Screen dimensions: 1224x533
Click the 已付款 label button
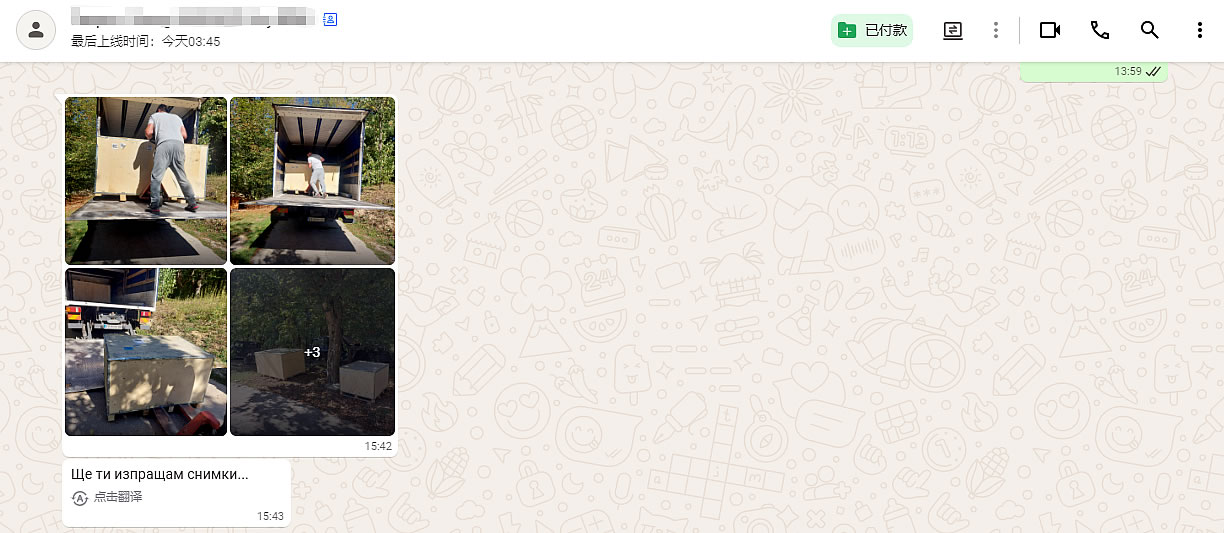point(886,30)
